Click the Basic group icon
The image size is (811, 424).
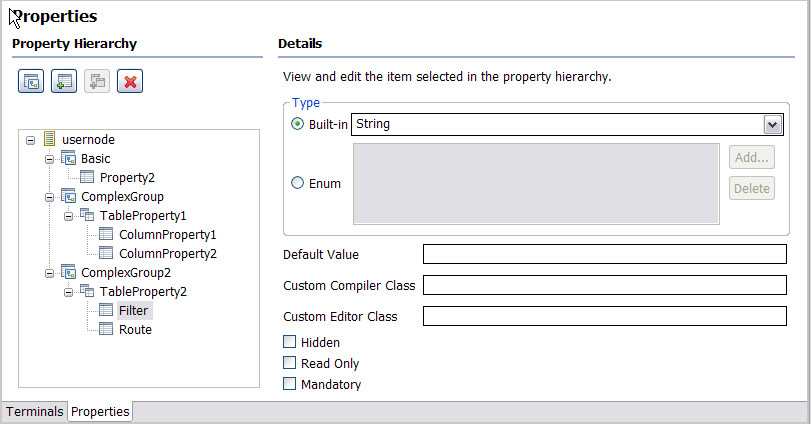69,158
